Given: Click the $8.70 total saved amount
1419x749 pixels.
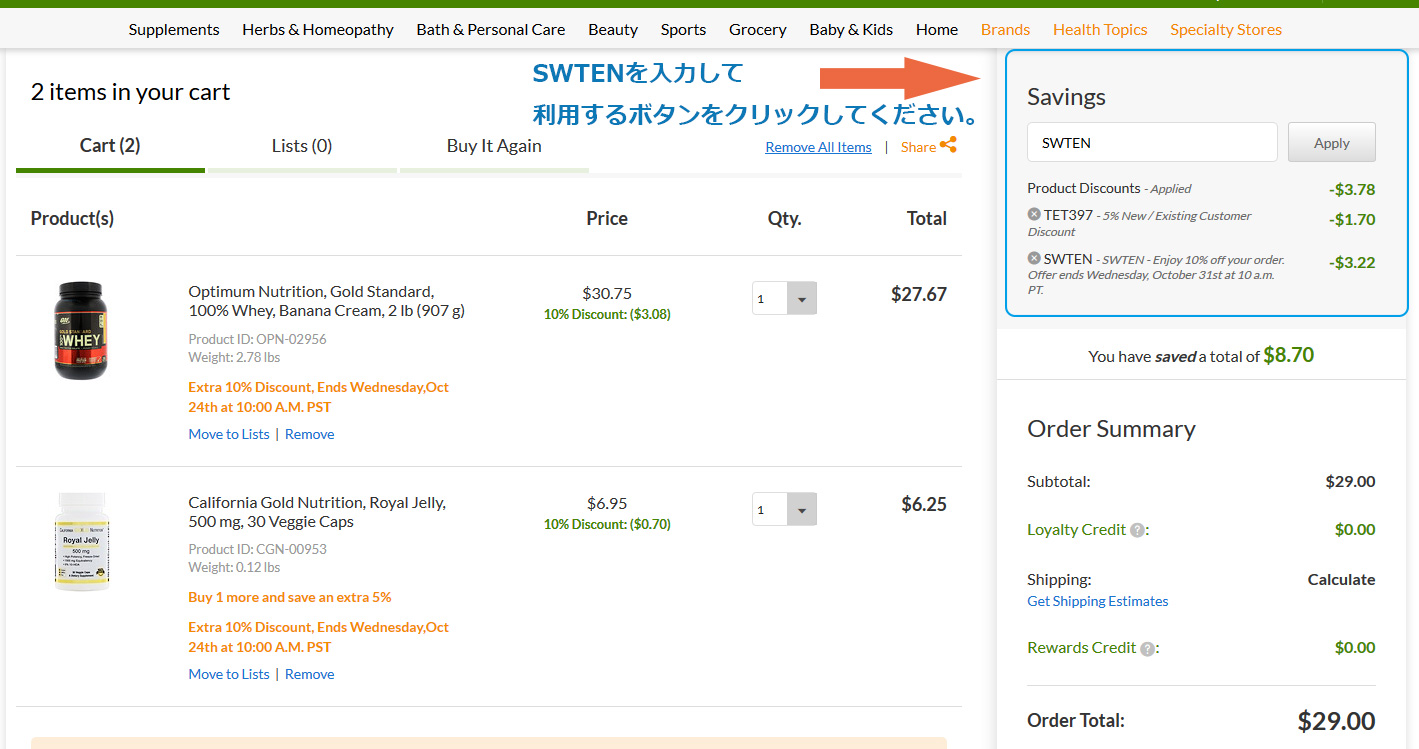Looking at the screenshot, I should coord(1288,355).
